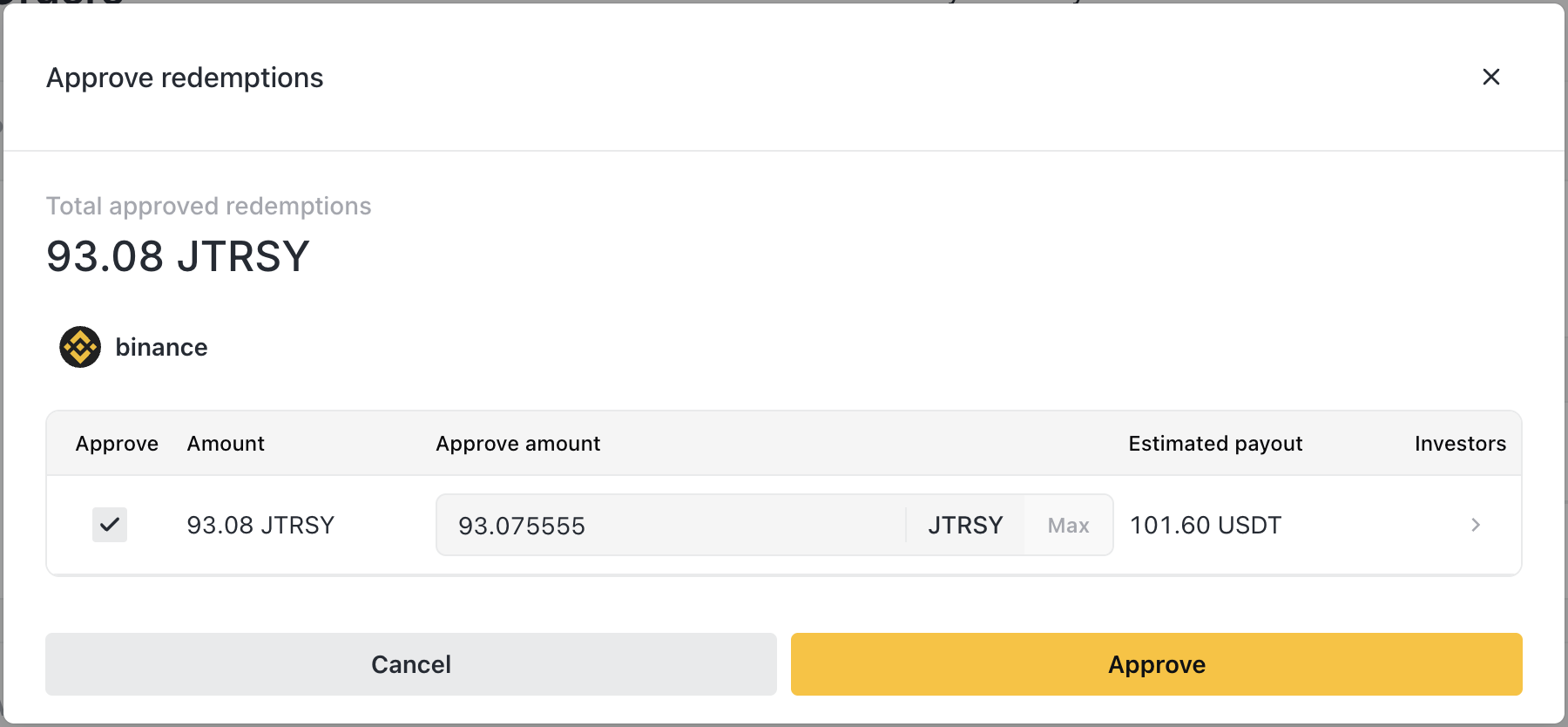
Task: Click the Total approved redemptions label
Action: tap(208, 206)
